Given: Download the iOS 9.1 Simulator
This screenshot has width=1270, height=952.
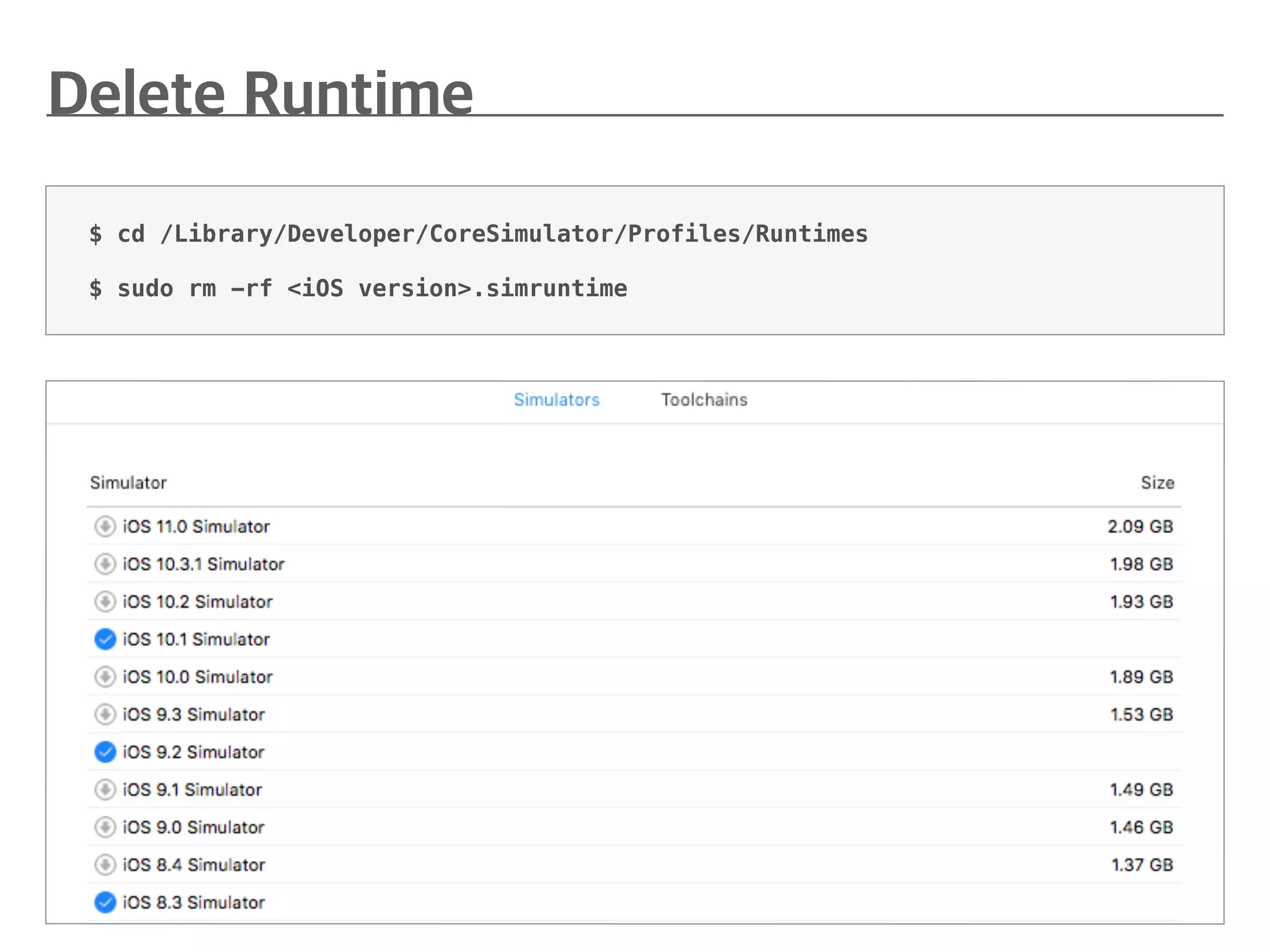Looking at the screenshot, I should 105,790.
